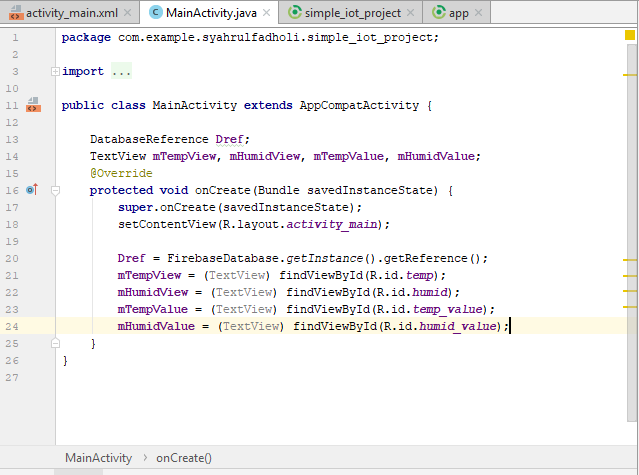The height and width of the screenshot is (475, 639).
Task: Open related XML file gutter icon at line 11
Action: [33, 105]
